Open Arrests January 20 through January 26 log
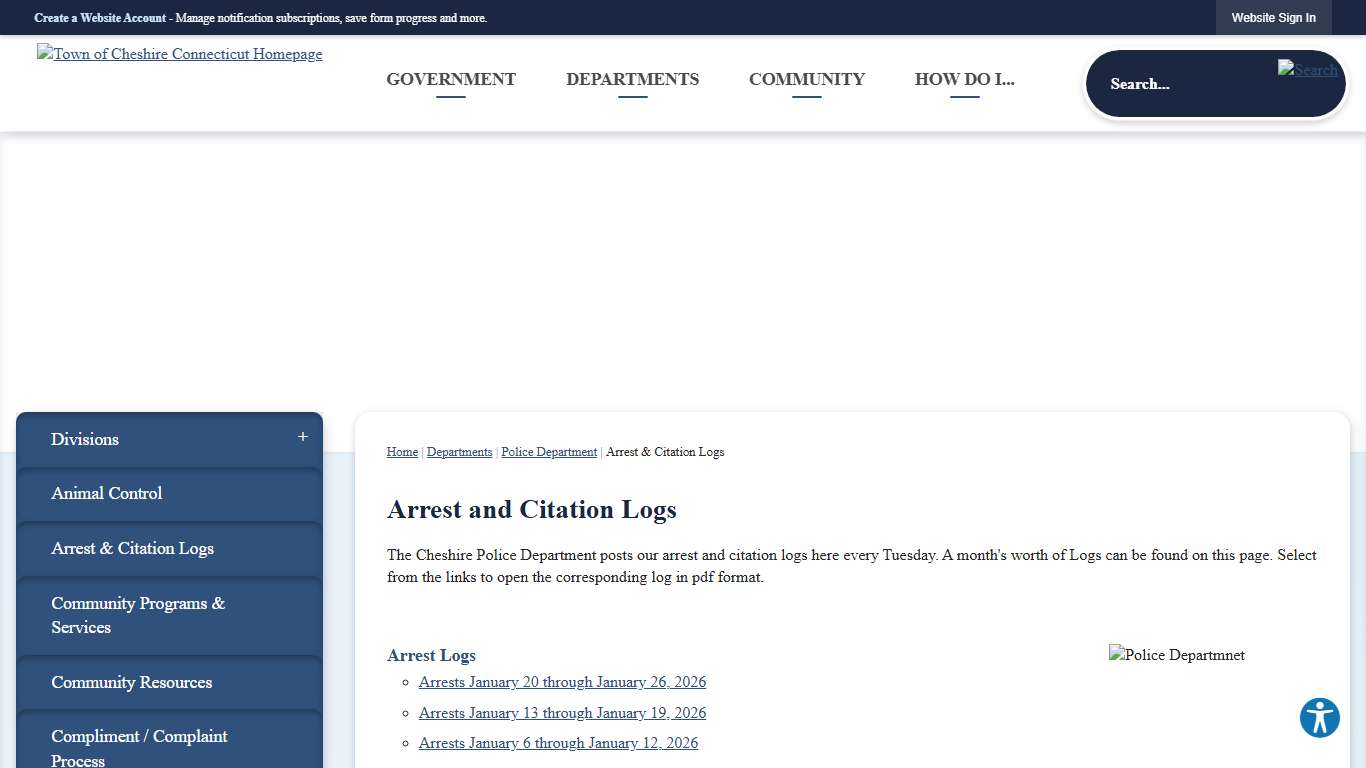Image resolution: width=1366 pixels, height=768 pixels. click(562, 682)
